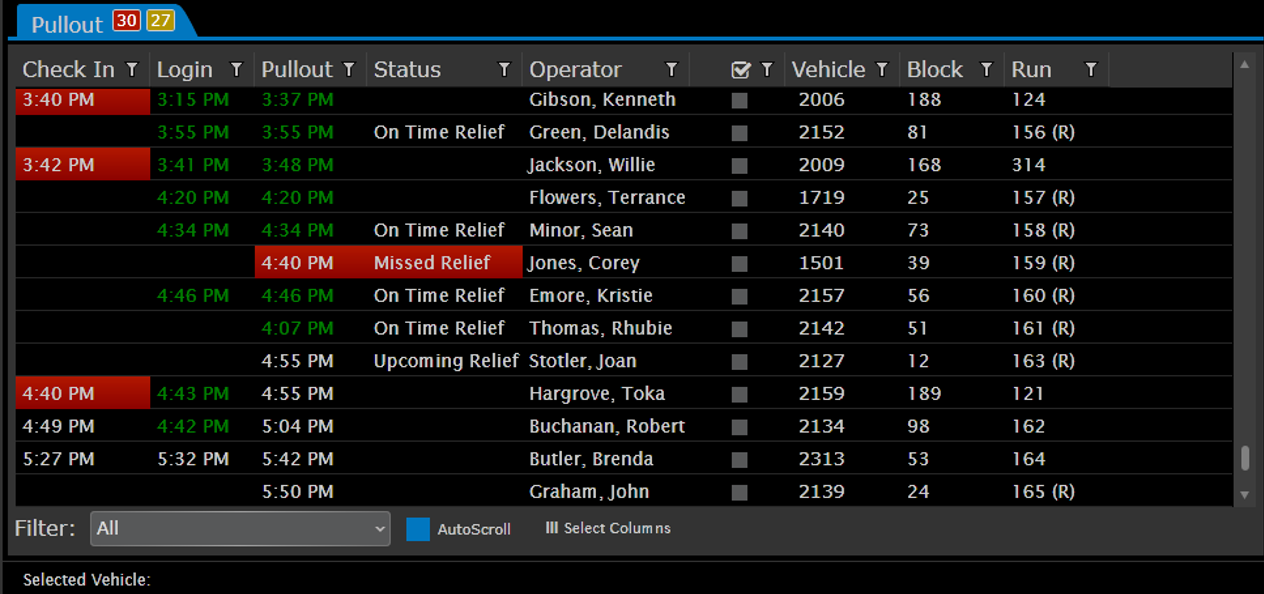Tick the checkbox for Buchanan, Robert
The image size is (1264, 594).
point(739,427)
